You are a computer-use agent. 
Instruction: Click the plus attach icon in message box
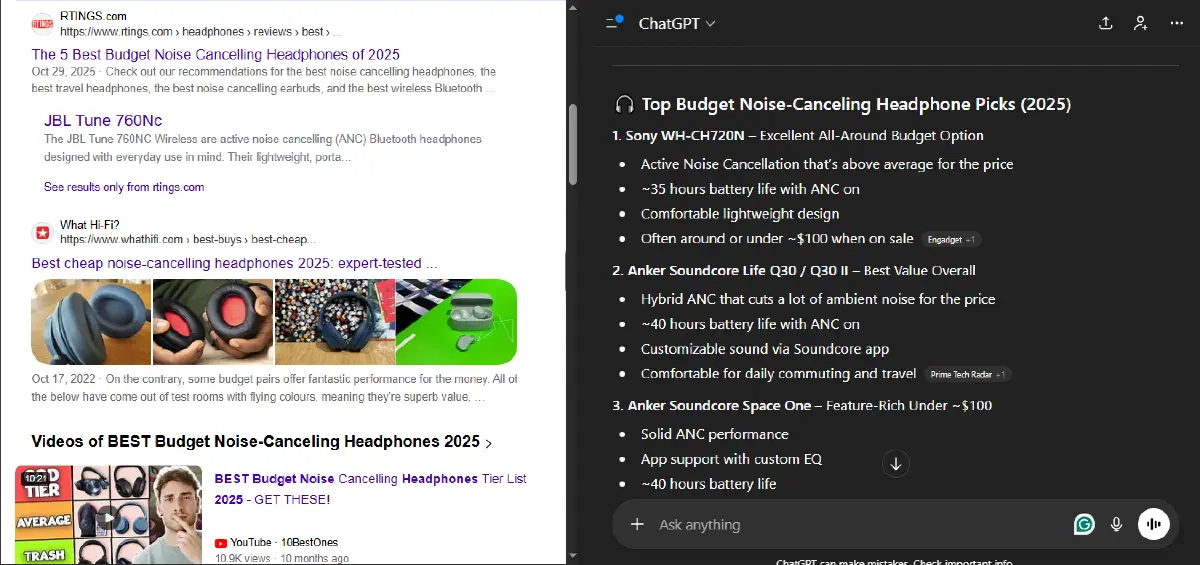[x=637, y=524]
